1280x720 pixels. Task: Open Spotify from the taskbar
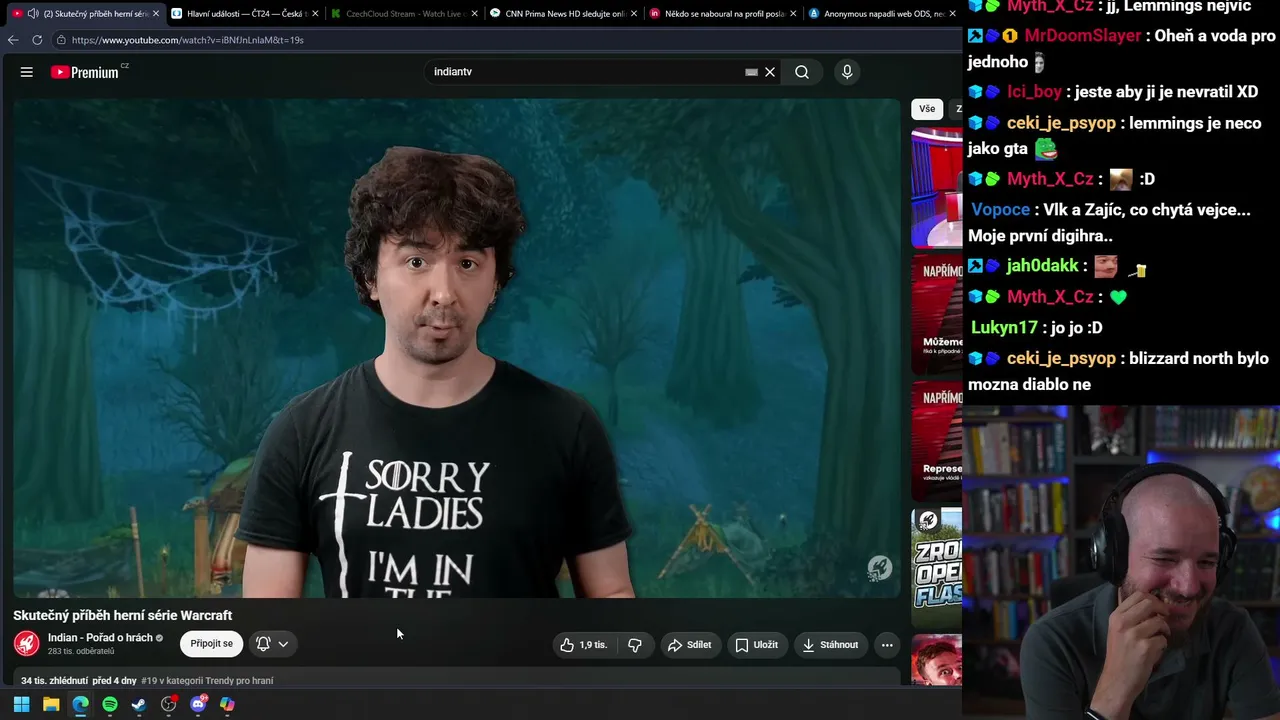click(110, 704)
